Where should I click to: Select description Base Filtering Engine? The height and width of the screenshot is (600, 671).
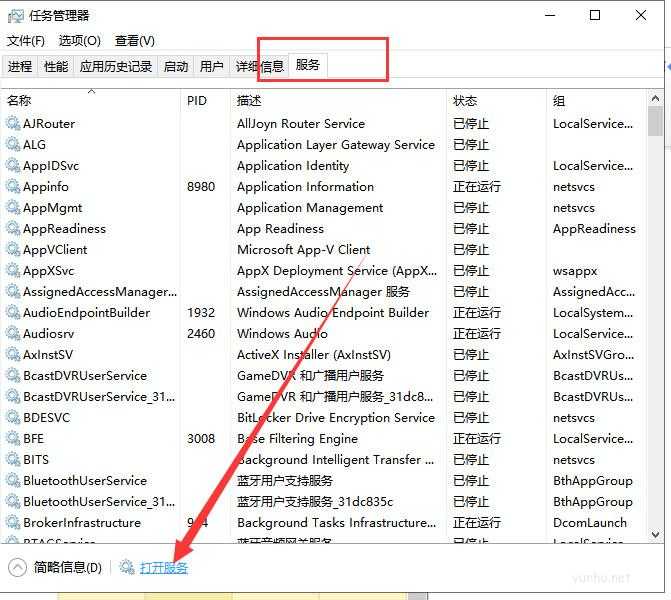click(x=297, y=438)
